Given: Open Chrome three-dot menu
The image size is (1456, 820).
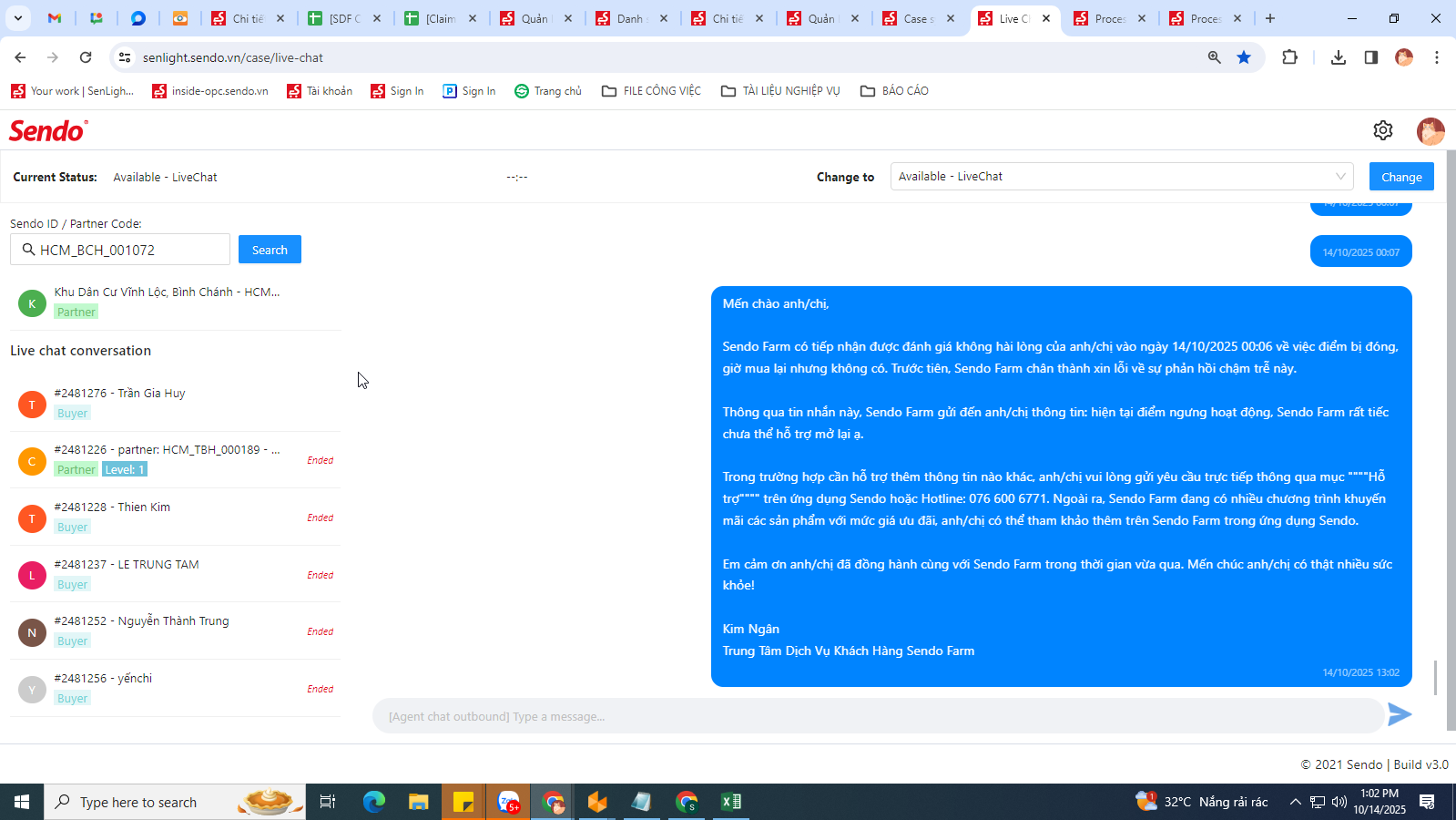Looking at the screenshot, I should pyautogui.click(x=1437, y=57).
